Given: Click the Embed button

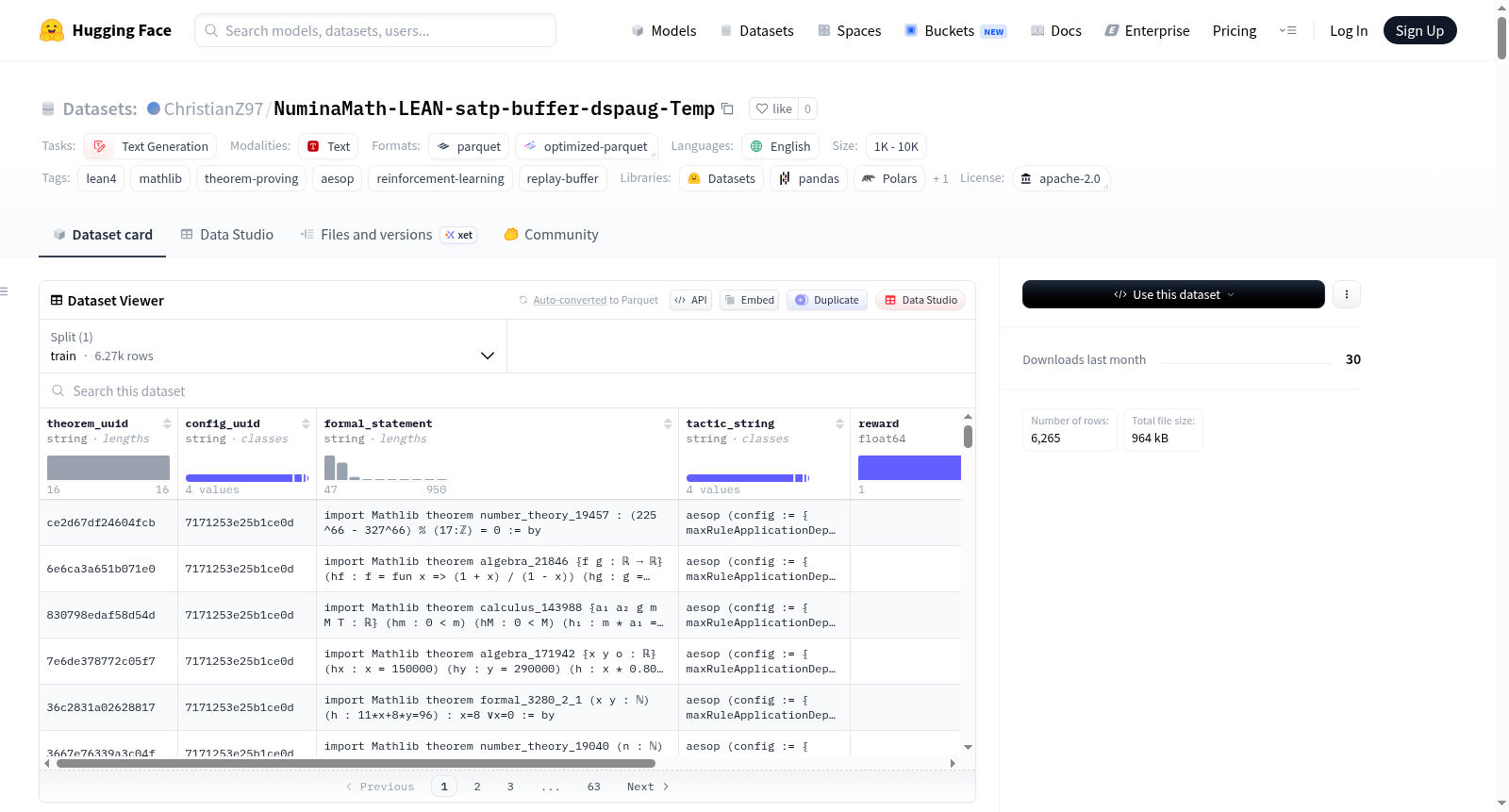Looking at the screenshot, I should (749, 300).
